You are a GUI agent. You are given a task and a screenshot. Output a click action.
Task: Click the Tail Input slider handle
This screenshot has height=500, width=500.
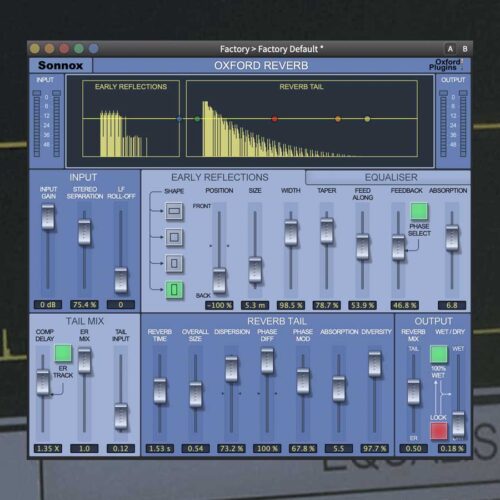[121, 417]
